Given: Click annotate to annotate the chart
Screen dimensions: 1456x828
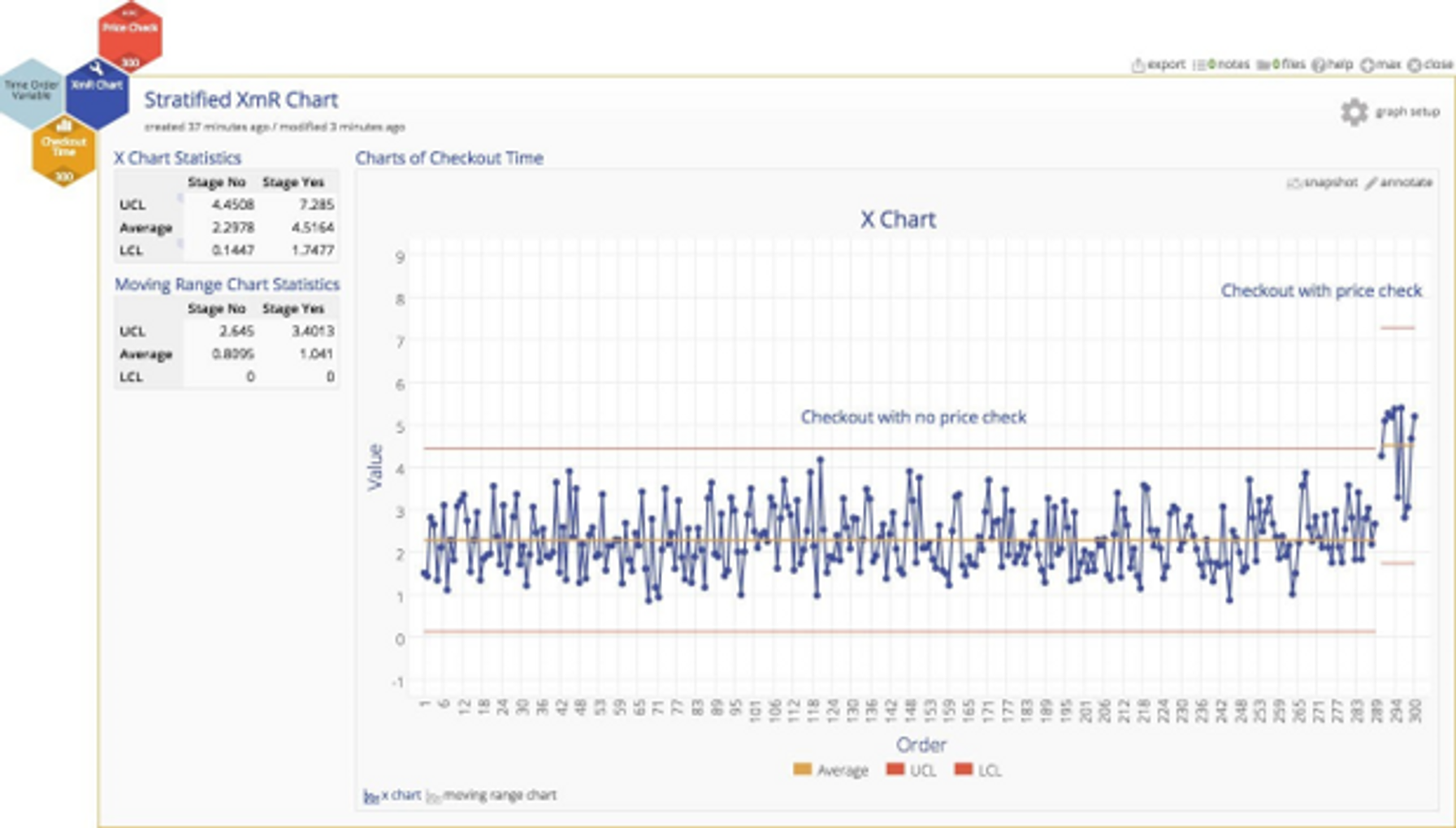Looking at the screenshot, I should pyautogui.click(x=1398, y=183).
